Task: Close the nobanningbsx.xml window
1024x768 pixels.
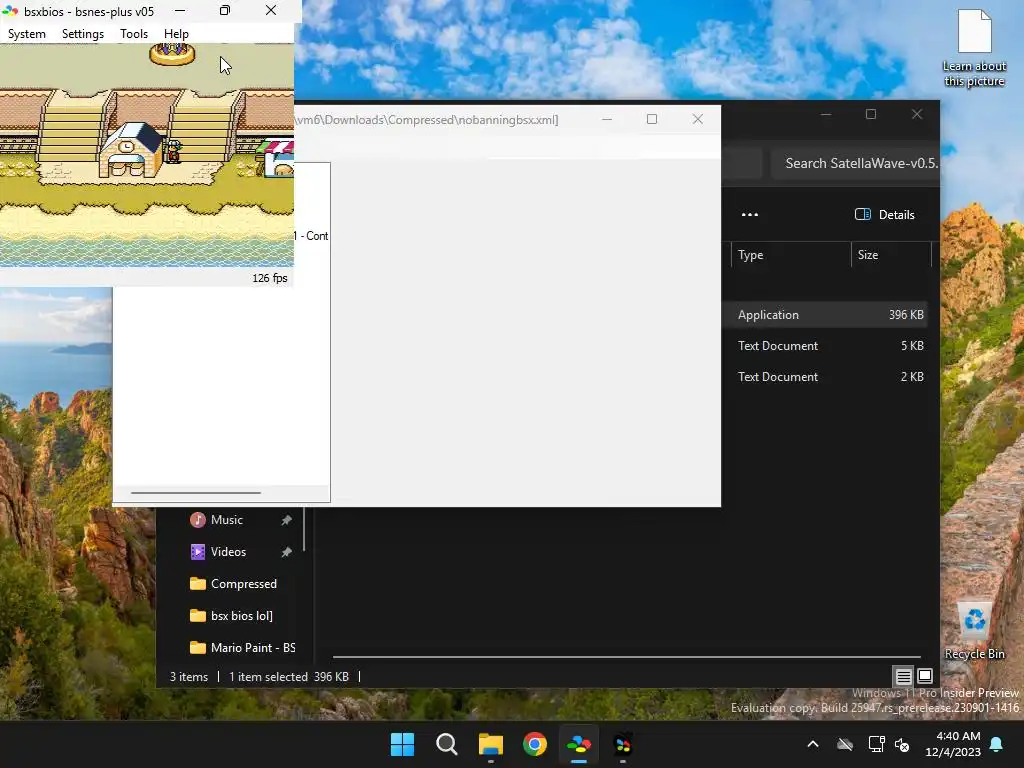Action: [697, 119]
